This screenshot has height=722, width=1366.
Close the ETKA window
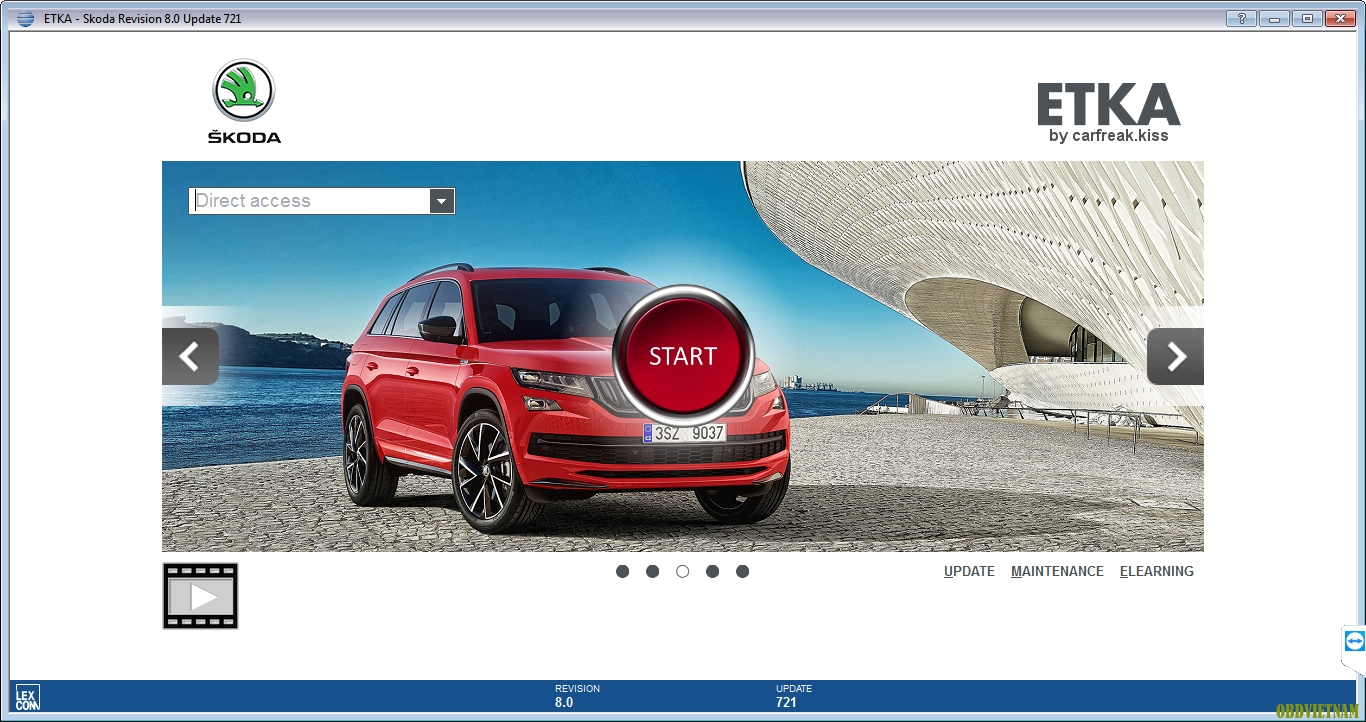tap(1338, 18)
